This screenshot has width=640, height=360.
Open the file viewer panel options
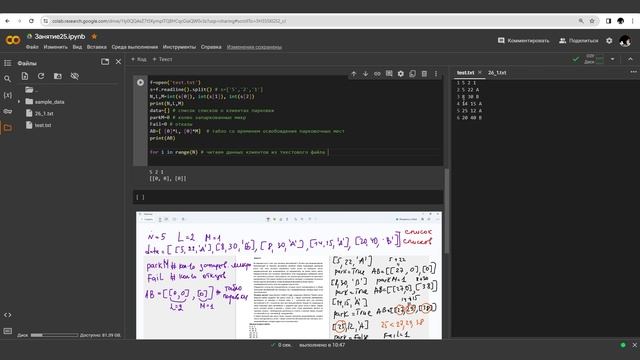[633, 72]
